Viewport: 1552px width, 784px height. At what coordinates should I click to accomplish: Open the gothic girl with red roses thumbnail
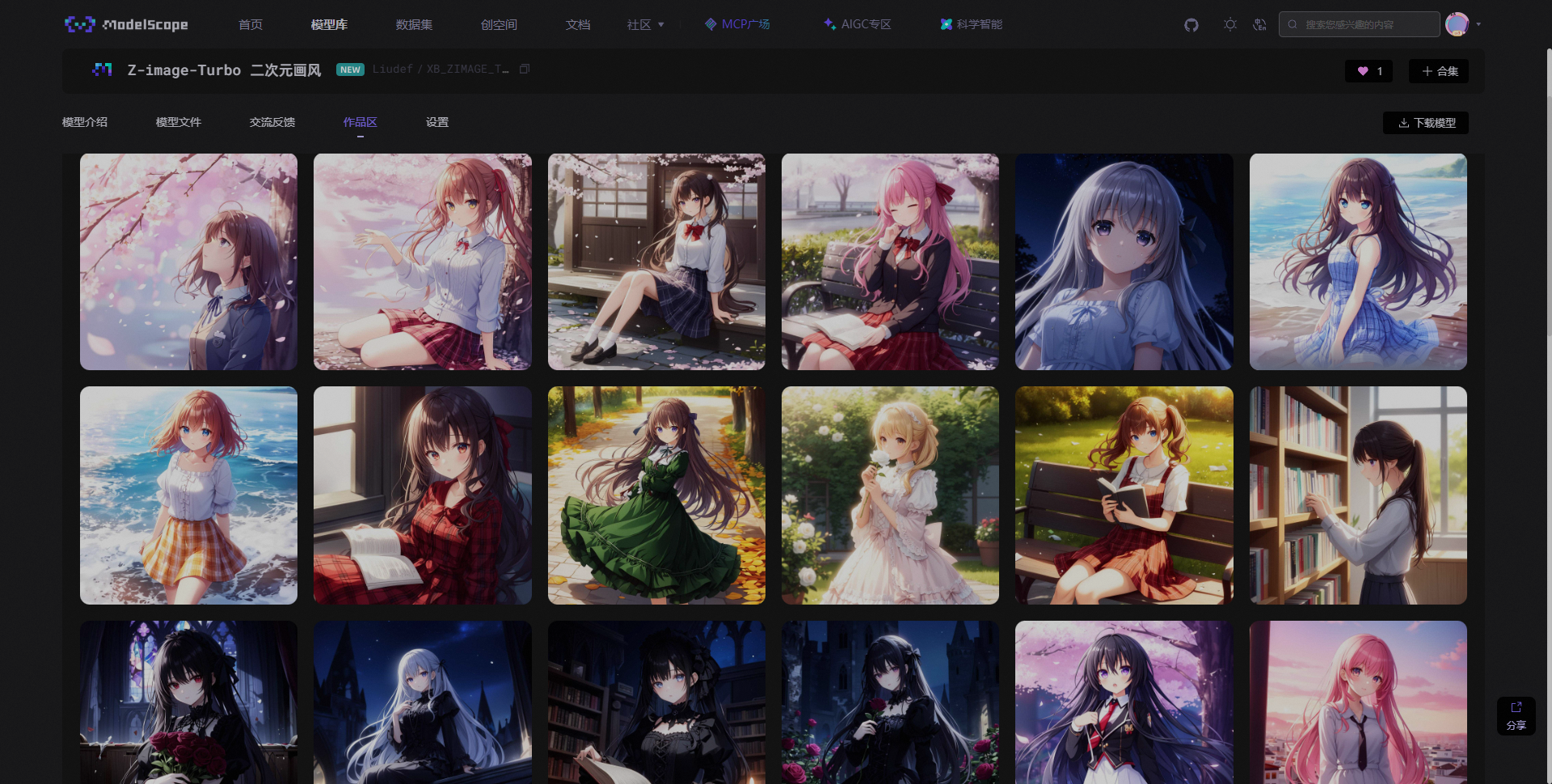[188, 702]
